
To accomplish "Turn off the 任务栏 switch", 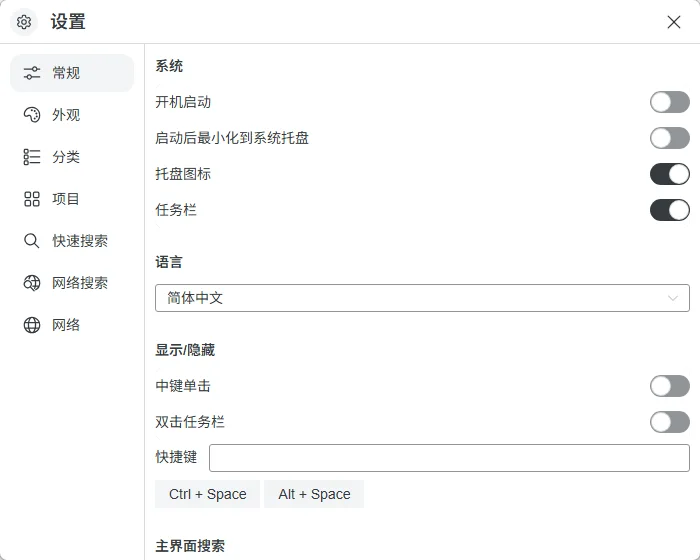I will [x=670, y=210].
